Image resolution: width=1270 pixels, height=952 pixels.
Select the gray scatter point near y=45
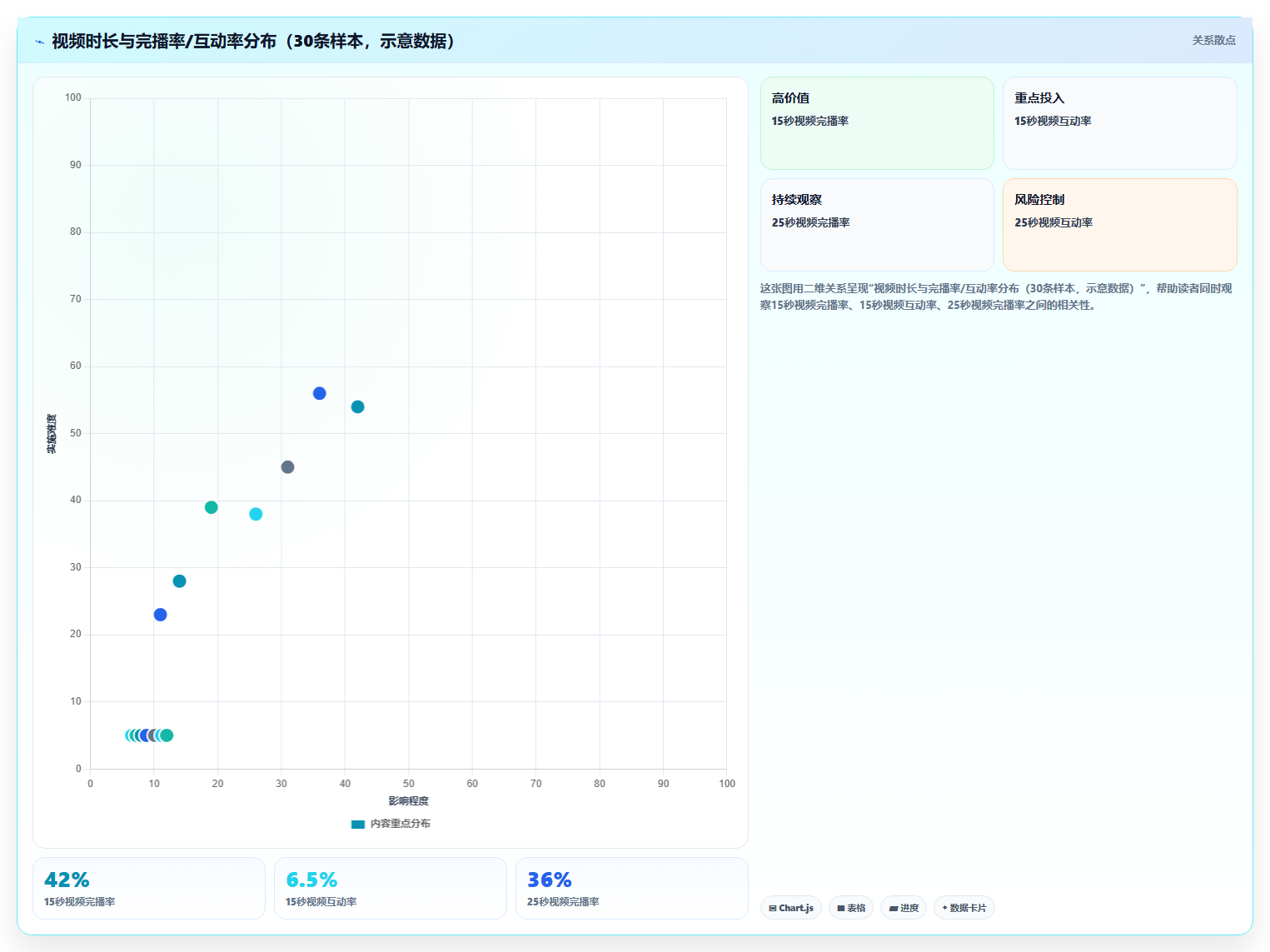pyautogui.click(x=287, y=467)
